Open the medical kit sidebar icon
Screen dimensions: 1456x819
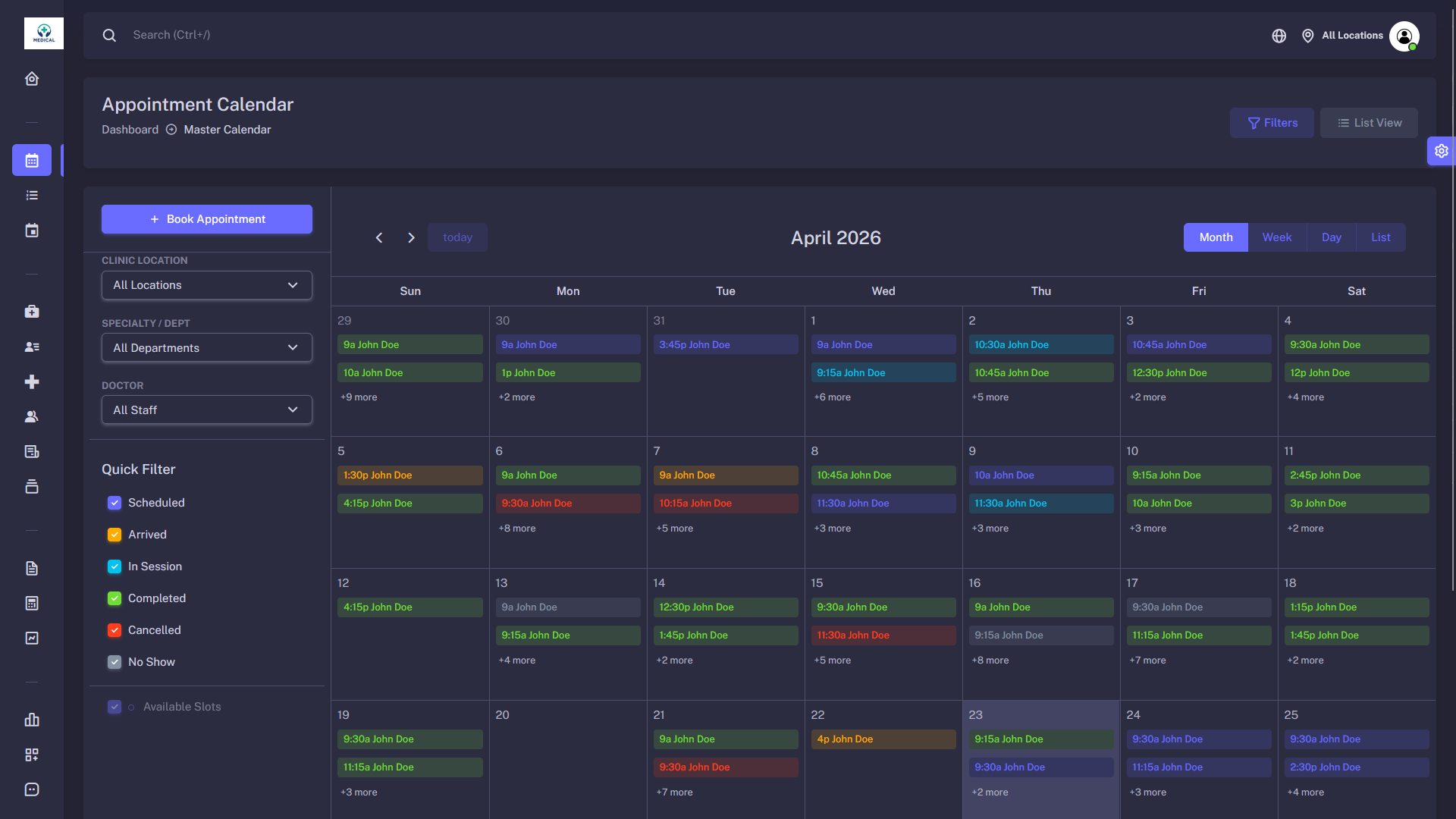pyautogui.click(x=32, y=312)
